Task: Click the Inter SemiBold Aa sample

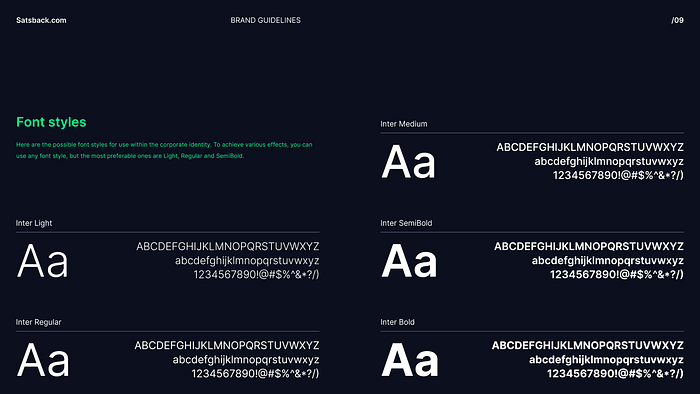Action: coord(409,261)
